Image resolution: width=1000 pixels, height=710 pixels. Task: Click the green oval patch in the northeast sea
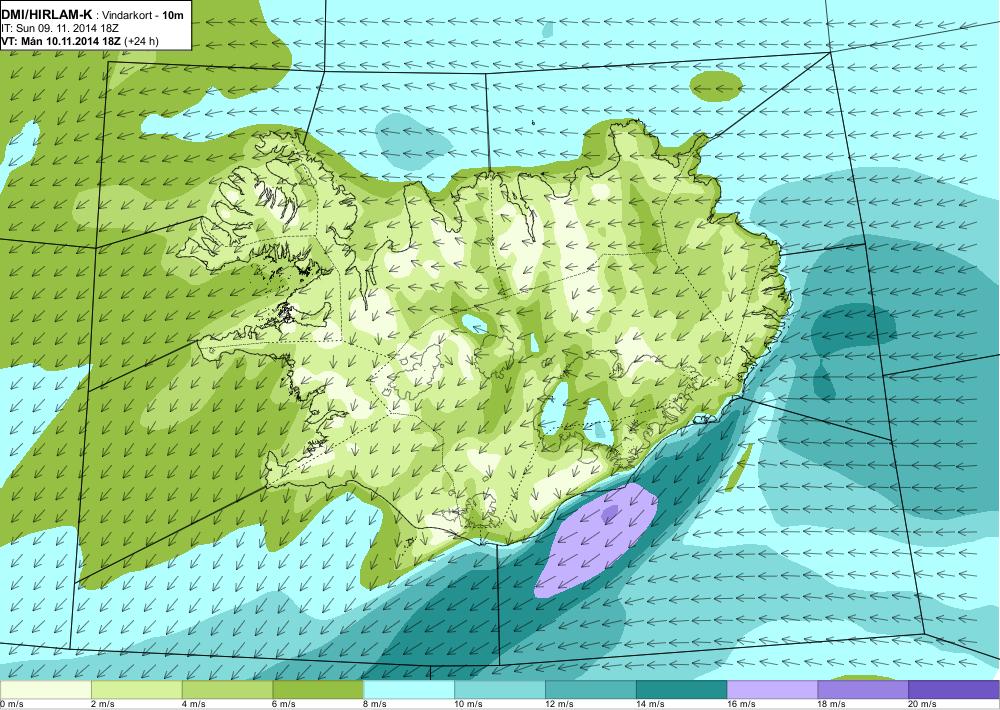(x=716, y=86)
